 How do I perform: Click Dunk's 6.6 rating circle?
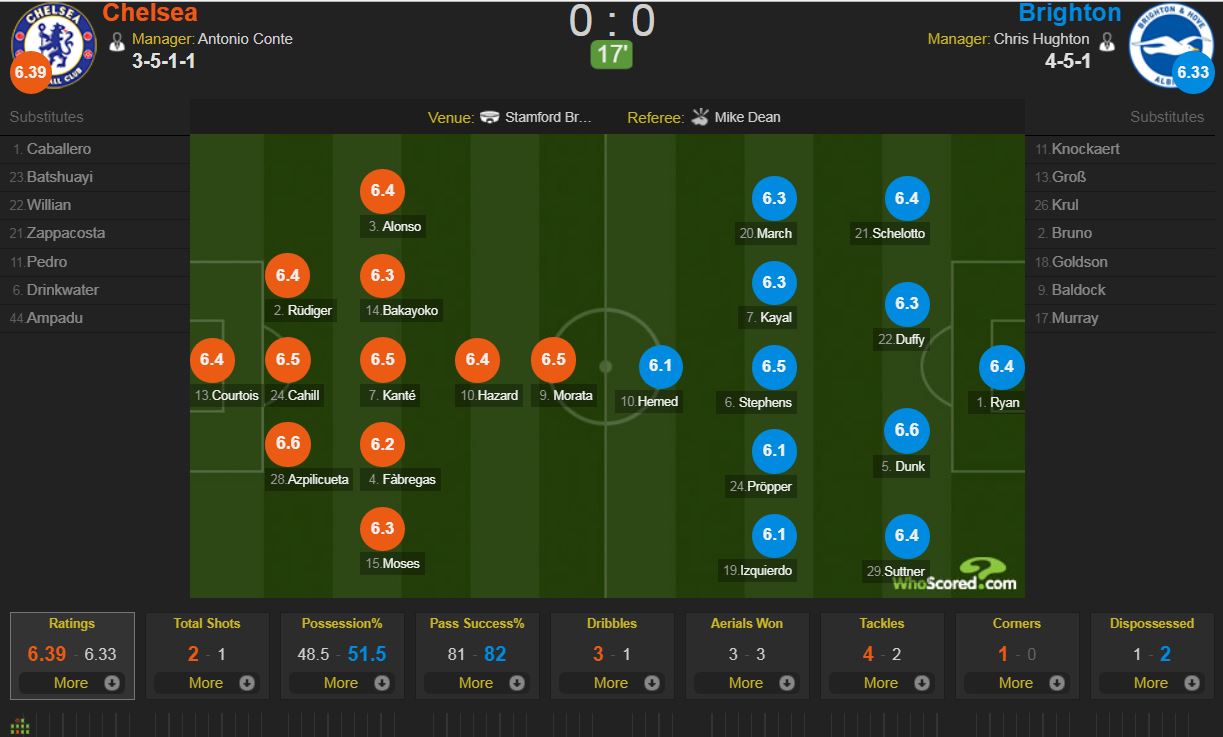[907, 430]
